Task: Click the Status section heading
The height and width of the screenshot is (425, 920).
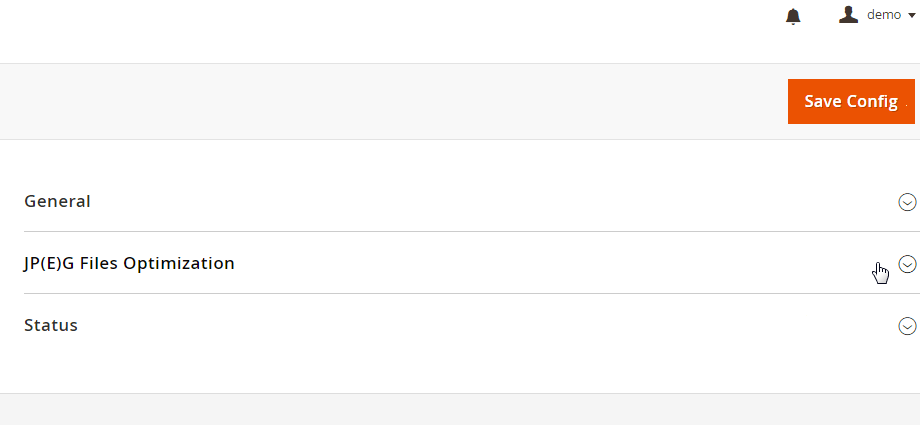Action: [x=51, y=325]
